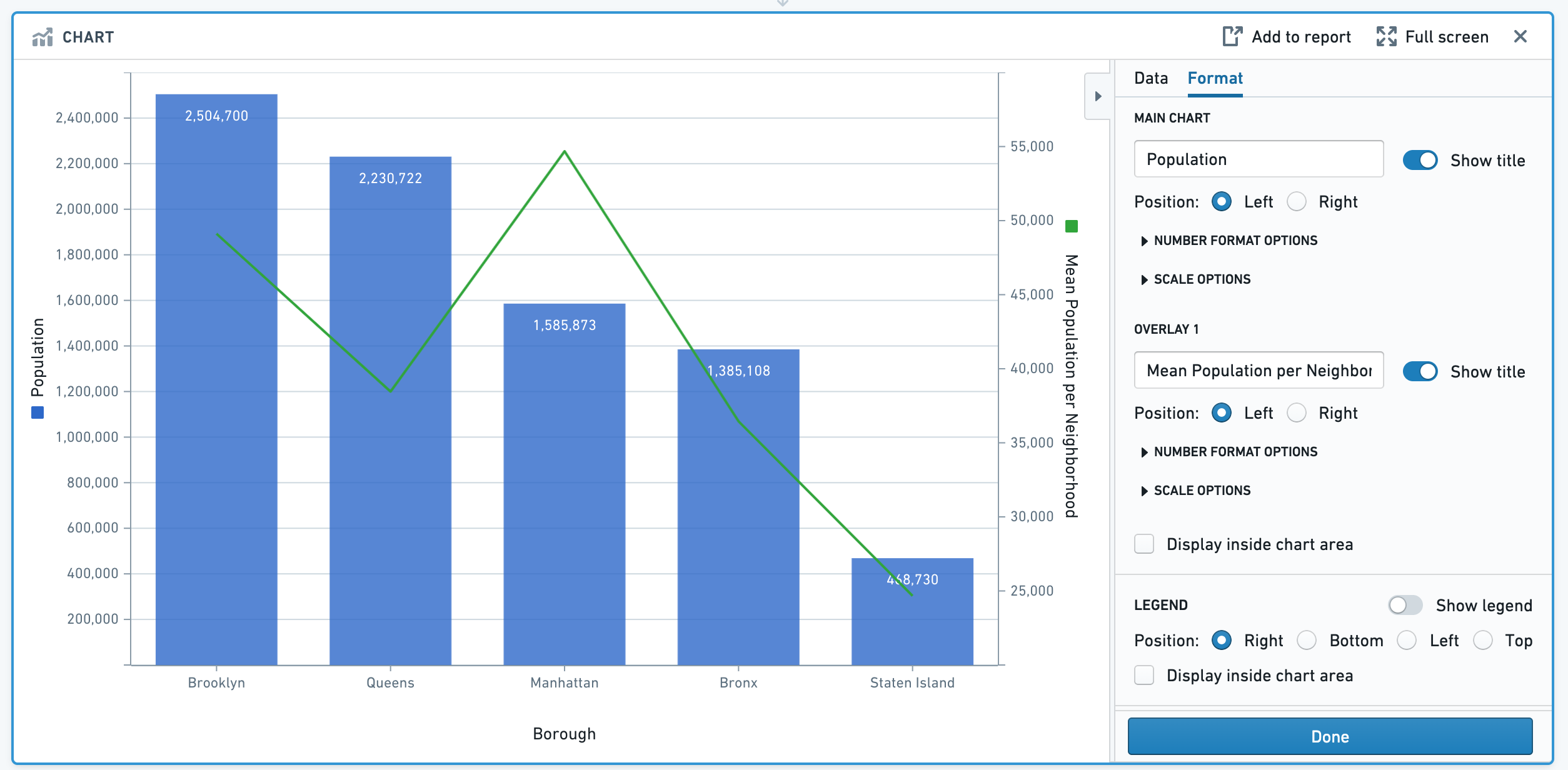The image size is (1568, 770).
Task: Click the blue Population legend swatch
Action: [x=38, y=412]
